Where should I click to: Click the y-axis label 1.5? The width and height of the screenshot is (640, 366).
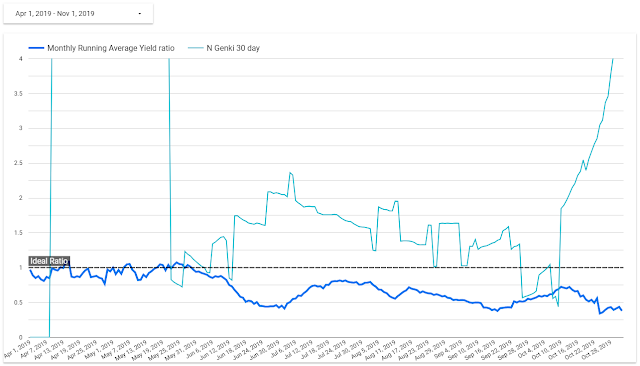(18, 233)
